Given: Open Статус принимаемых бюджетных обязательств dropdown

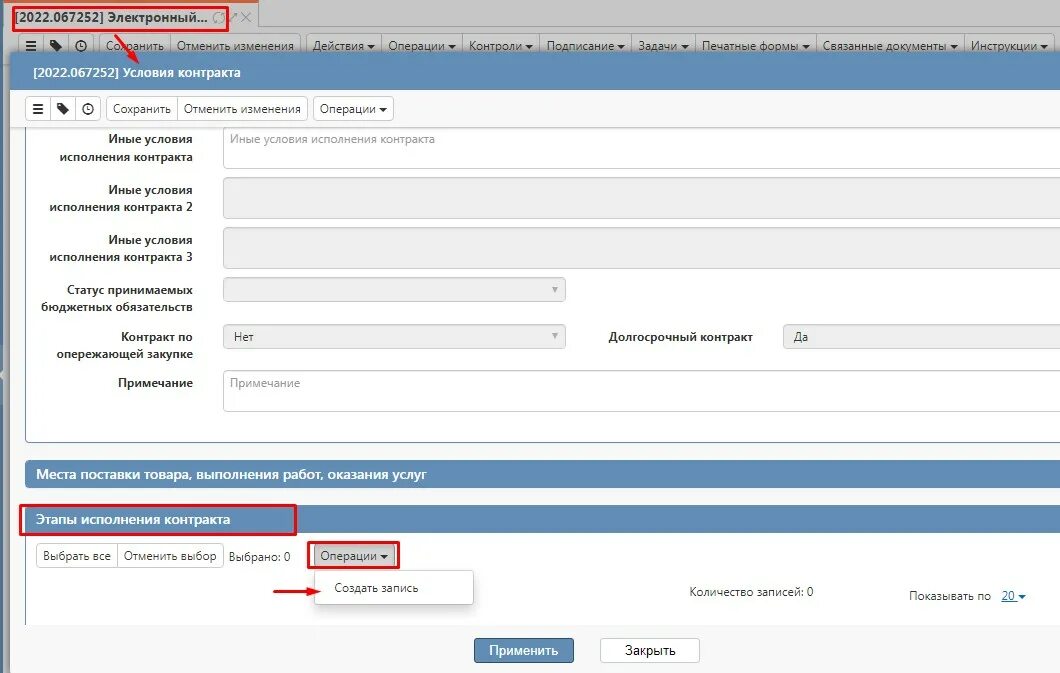Looking at the screenshot, I should pos(394,289).
